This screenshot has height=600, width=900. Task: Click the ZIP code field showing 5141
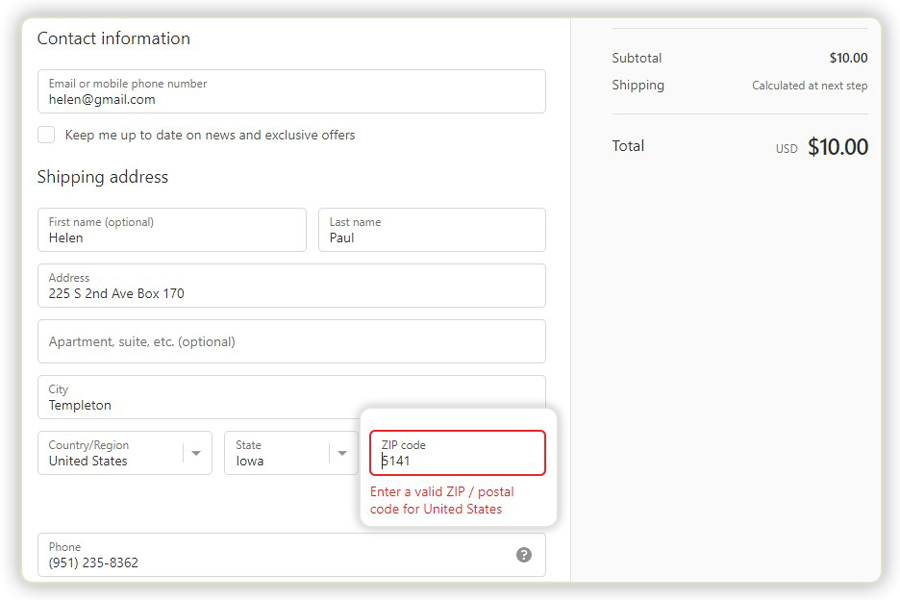[457, 453]
